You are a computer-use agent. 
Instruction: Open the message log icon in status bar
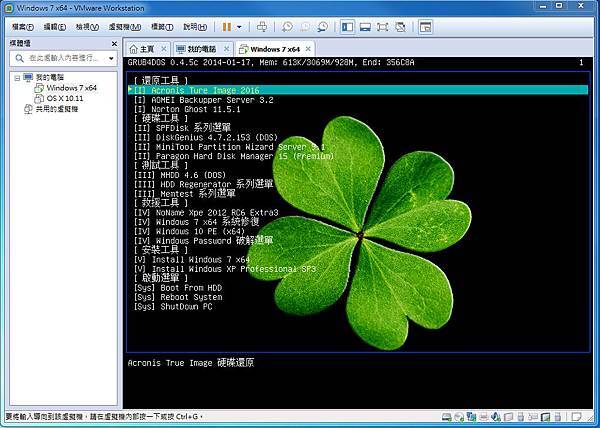pyautogui.click(x=576, y=417)
